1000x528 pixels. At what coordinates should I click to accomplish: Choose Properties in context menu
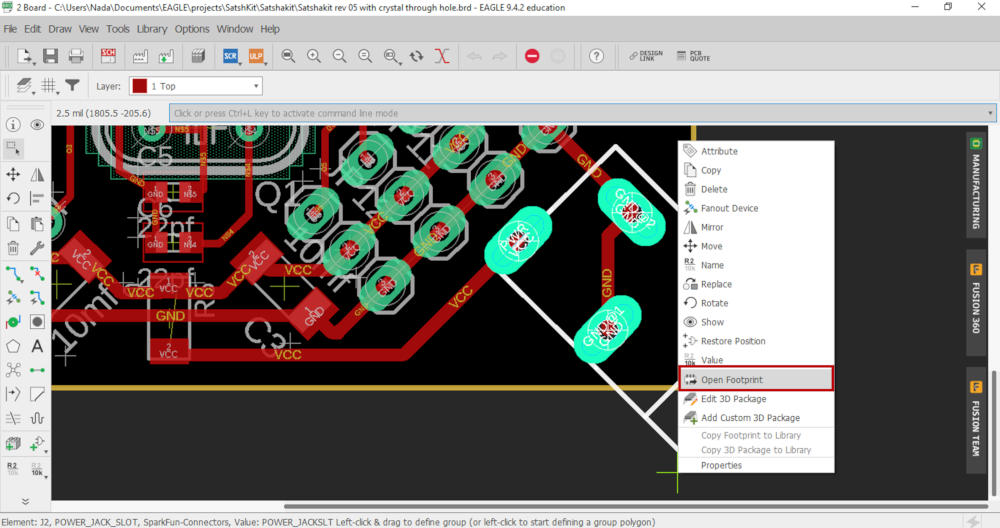(756, 466)
